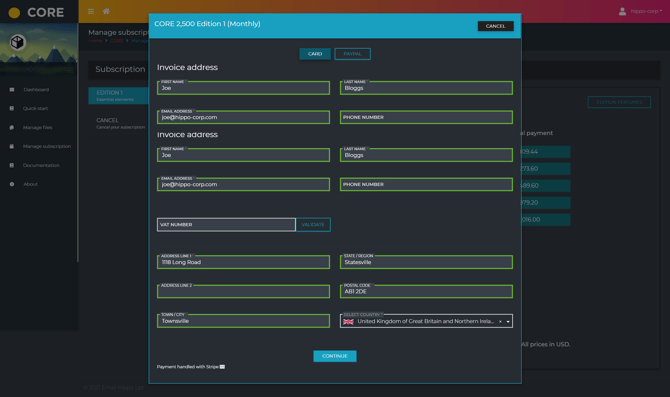Click the Town / City field
Image resolution: width=670 pixels, height=397 pixels.
(243, 321)
